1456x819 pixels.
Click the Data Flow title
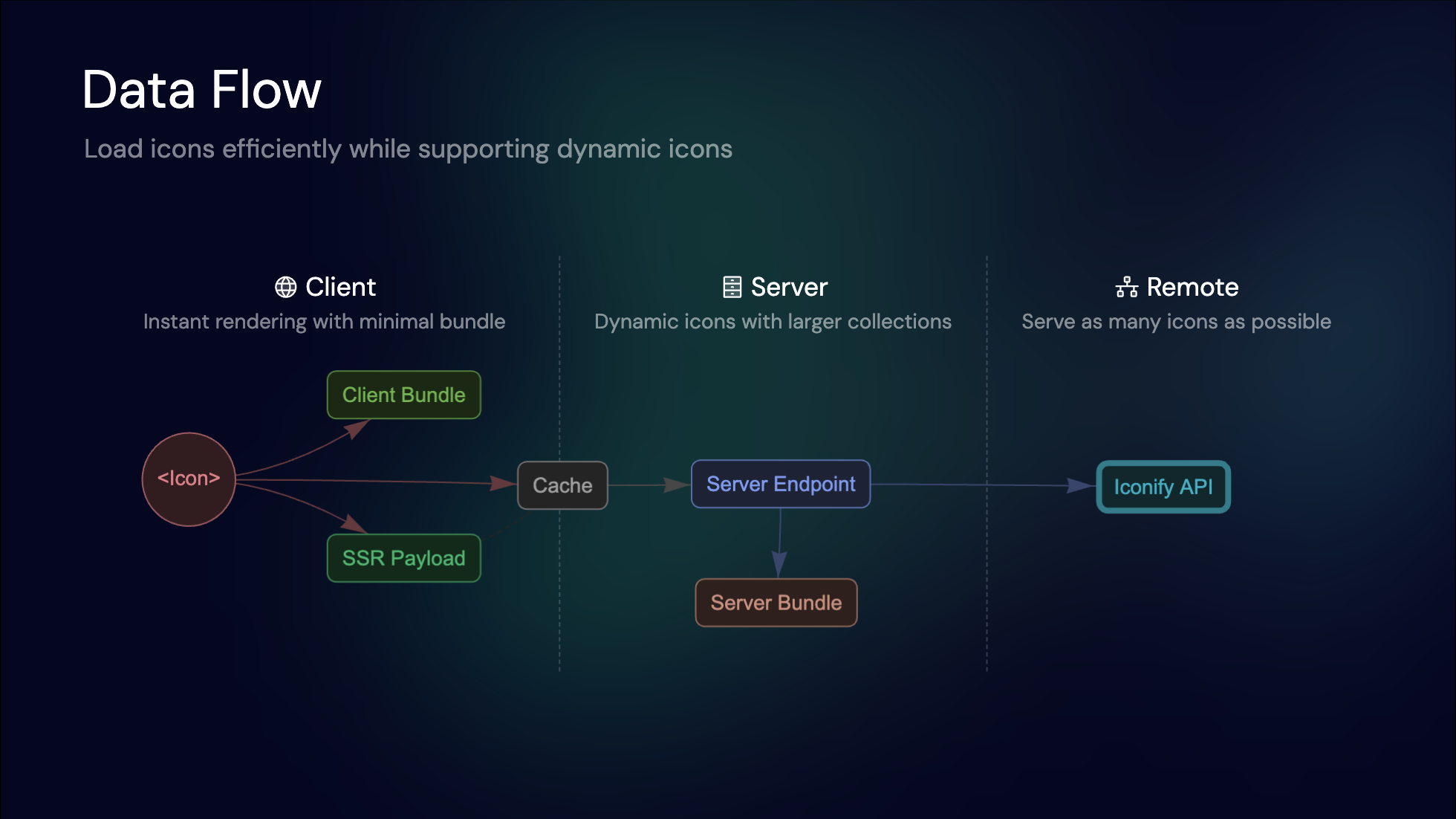coord(201,90)
